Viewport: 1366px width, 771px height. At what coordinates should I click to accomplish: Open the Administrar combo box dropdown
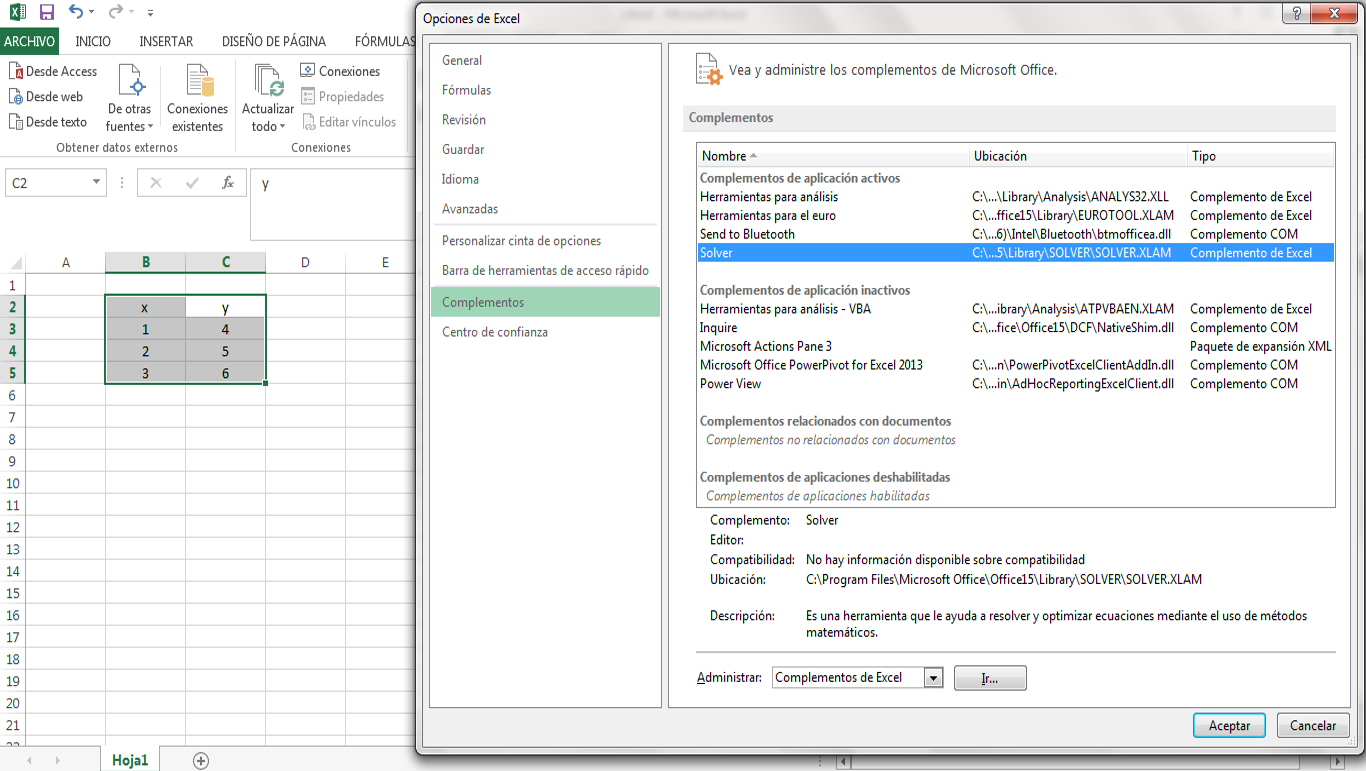933,678
